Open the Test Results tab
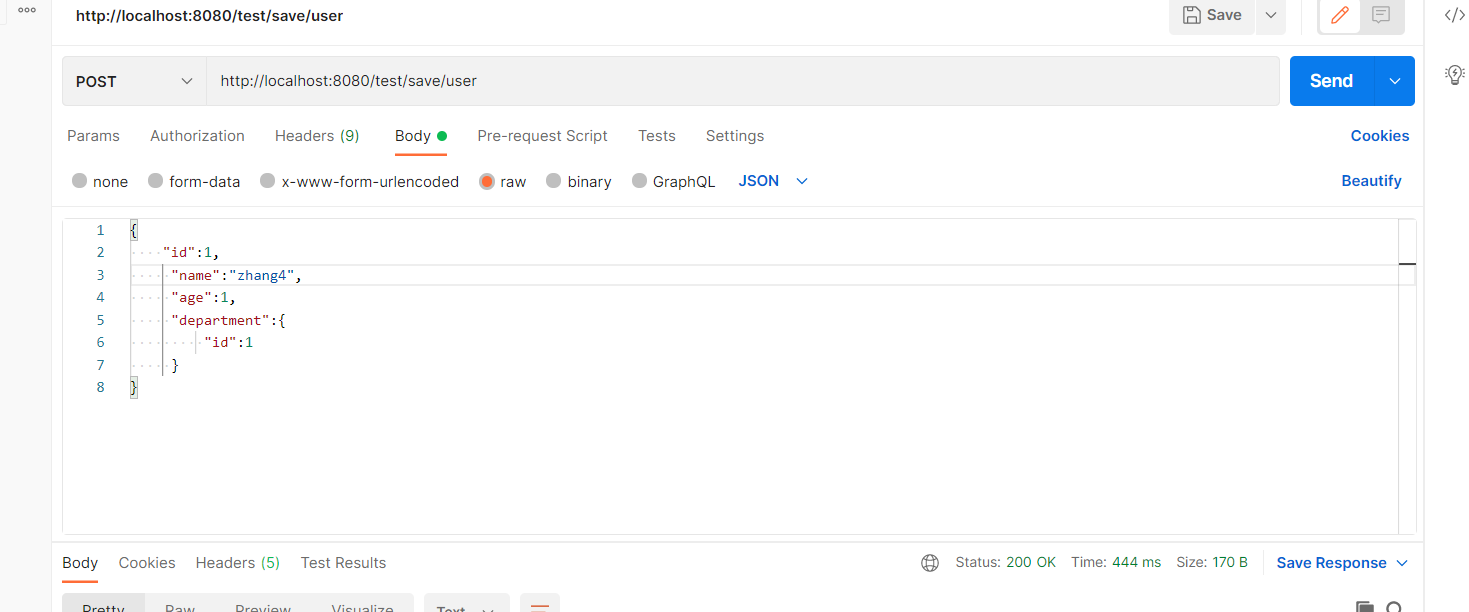Screen dimensions: 1469x612 [343, 563]
